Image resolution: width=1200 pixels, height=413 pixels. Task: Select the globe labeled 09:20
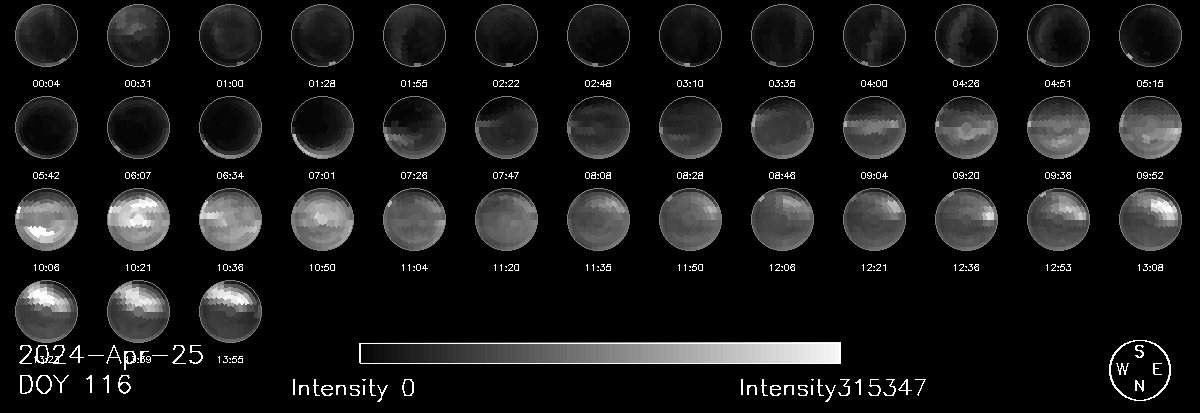(966, 128)
